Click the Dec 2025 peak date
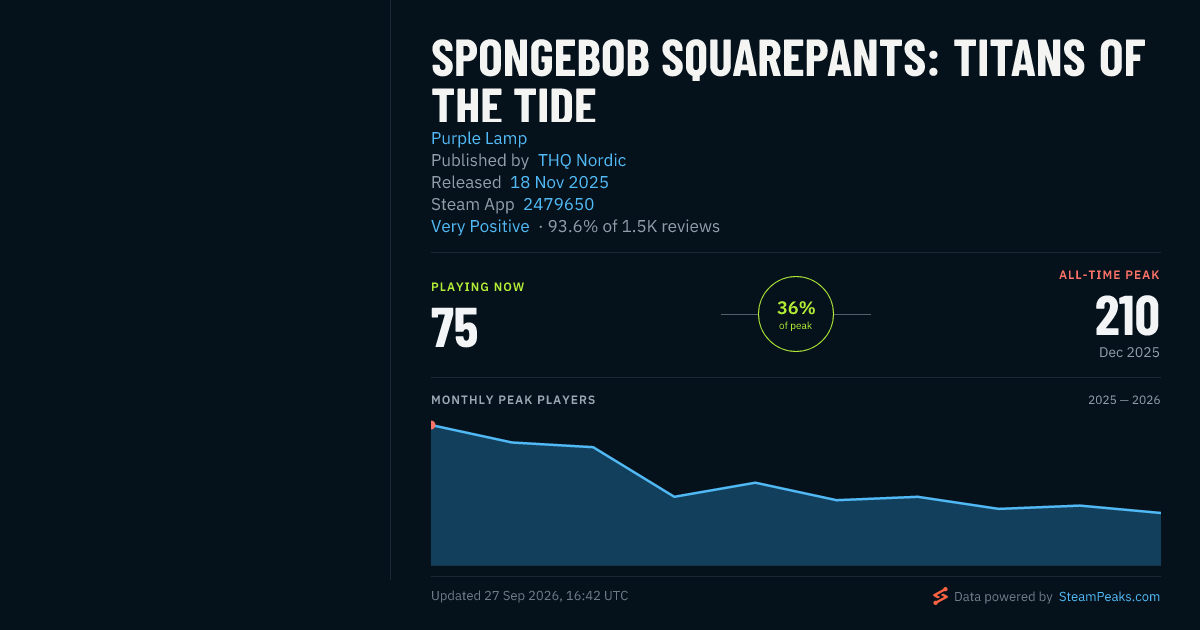 point(1129,352)
